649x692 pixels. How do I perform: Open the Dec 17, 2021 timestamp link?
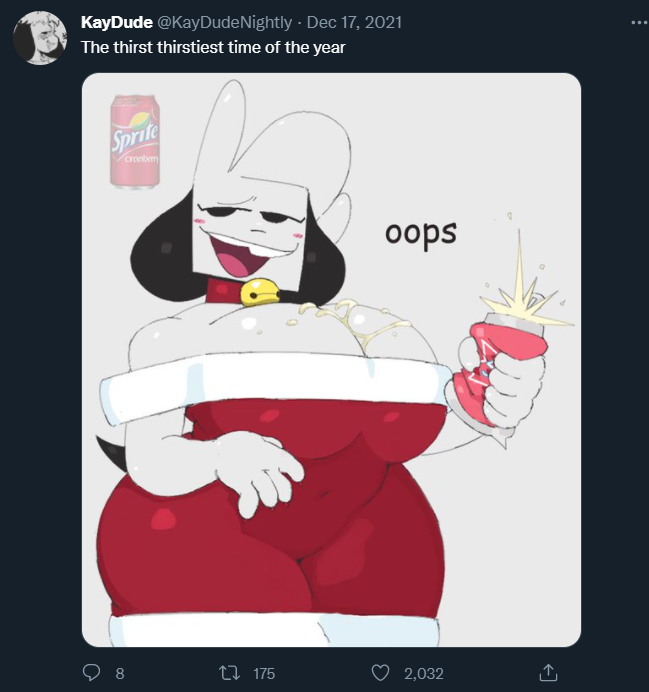click(x=354, y=22)
